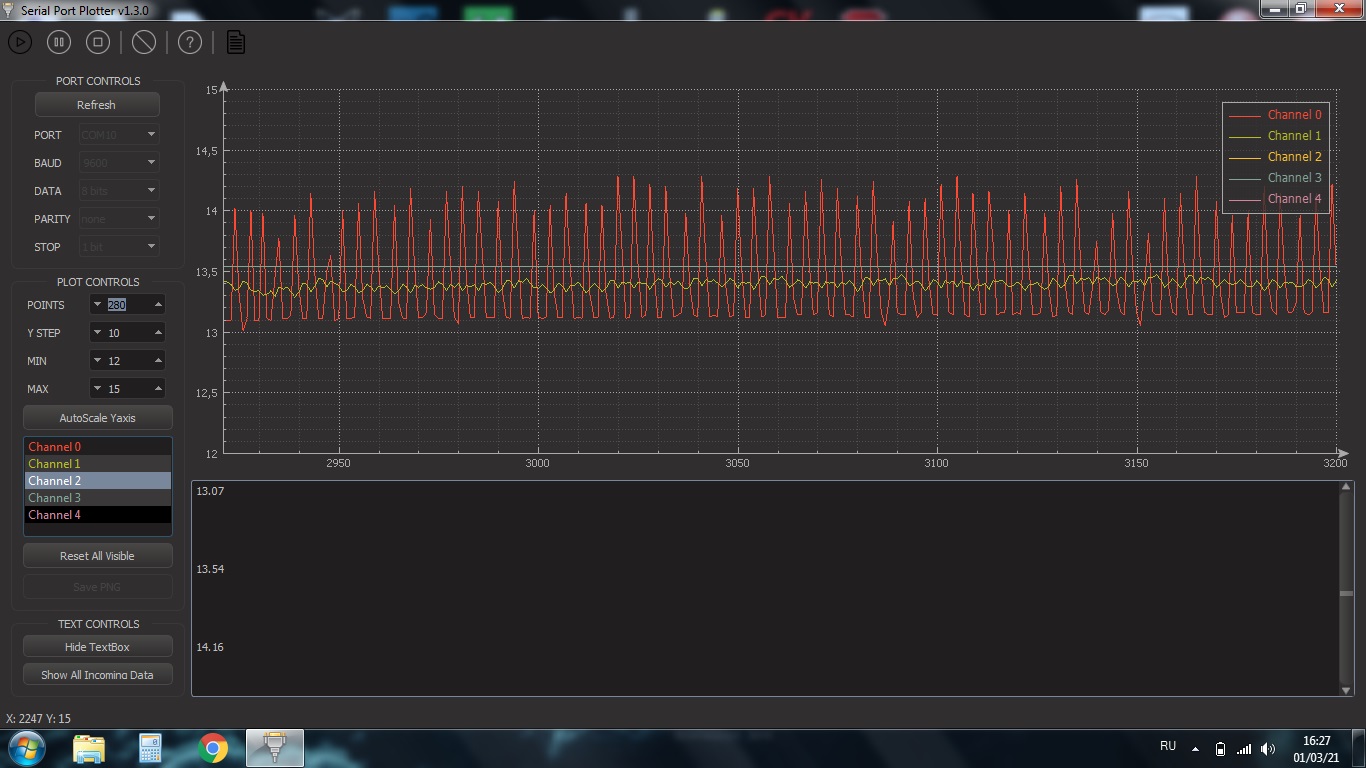Expand the PORT dropdown

point(118,135)
